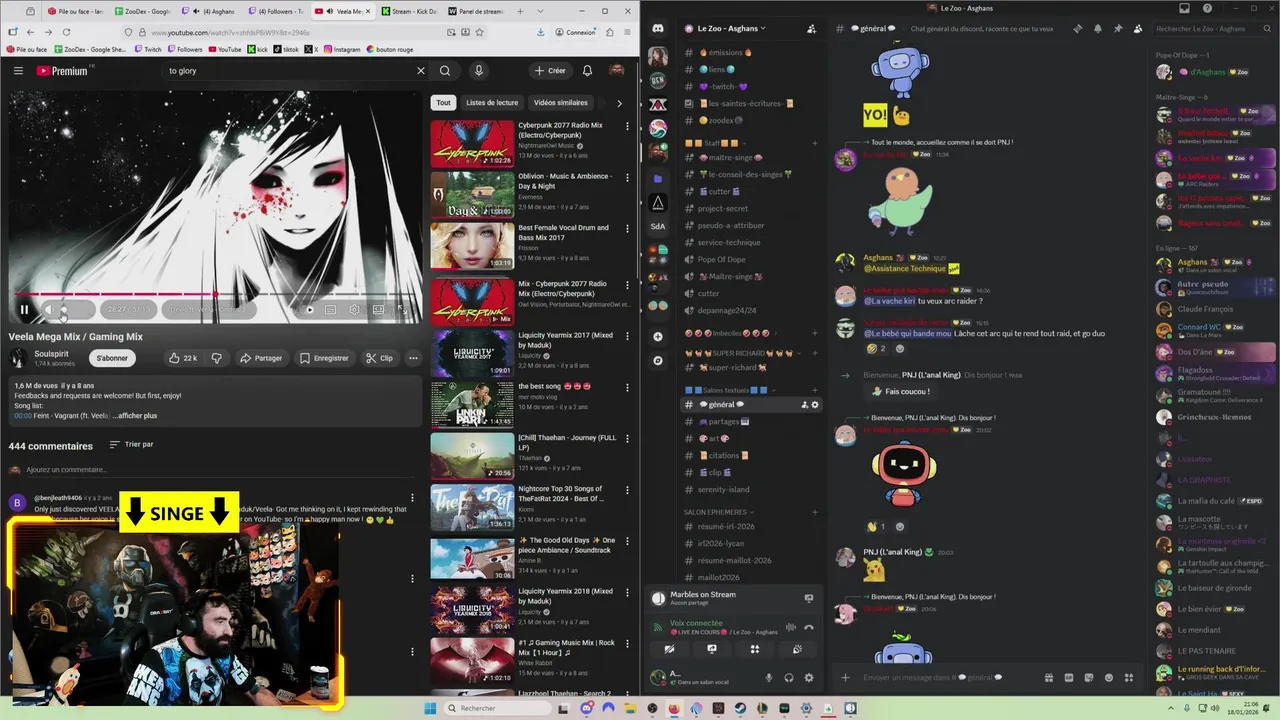Open YouTube notifications bell
Viewport: 1280px width, 720px height.
click(x=588, y=71)
